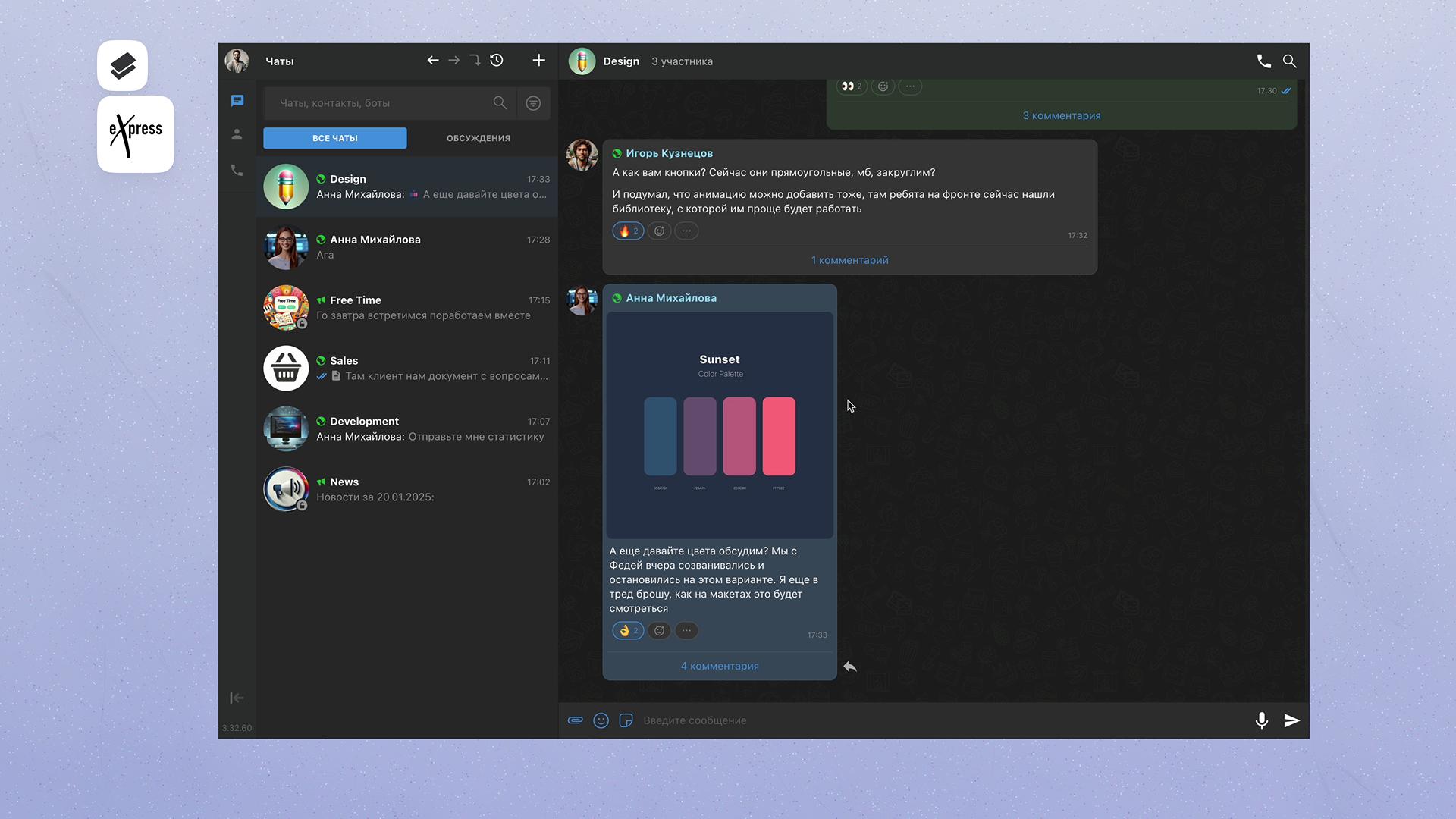Viewport: 1456px width, 819px height.
Task: Toggle the fire reaction on Igor's message
Action: pos(628,231)
